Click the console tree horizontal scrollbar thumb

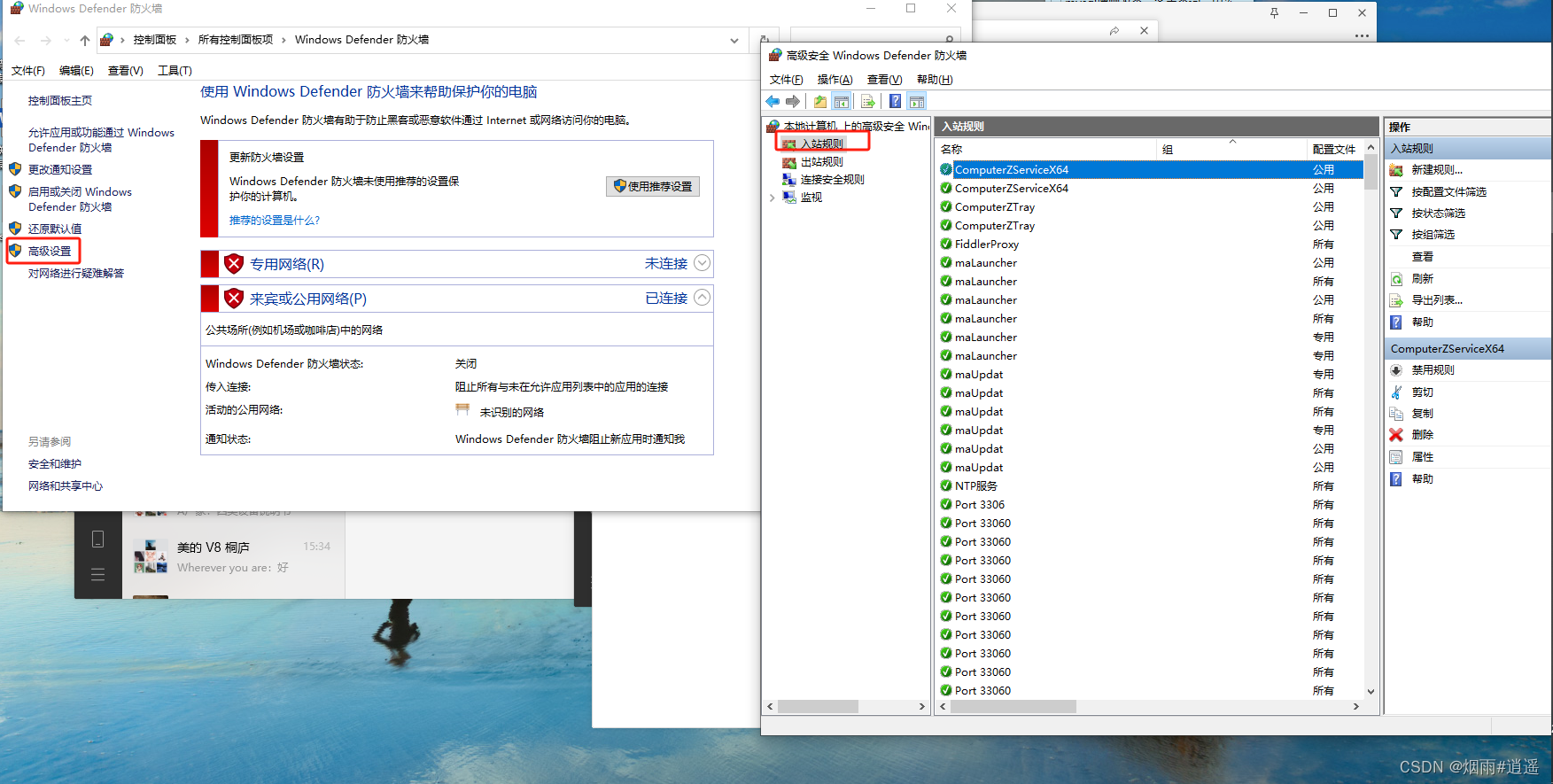tap(818, 707)
